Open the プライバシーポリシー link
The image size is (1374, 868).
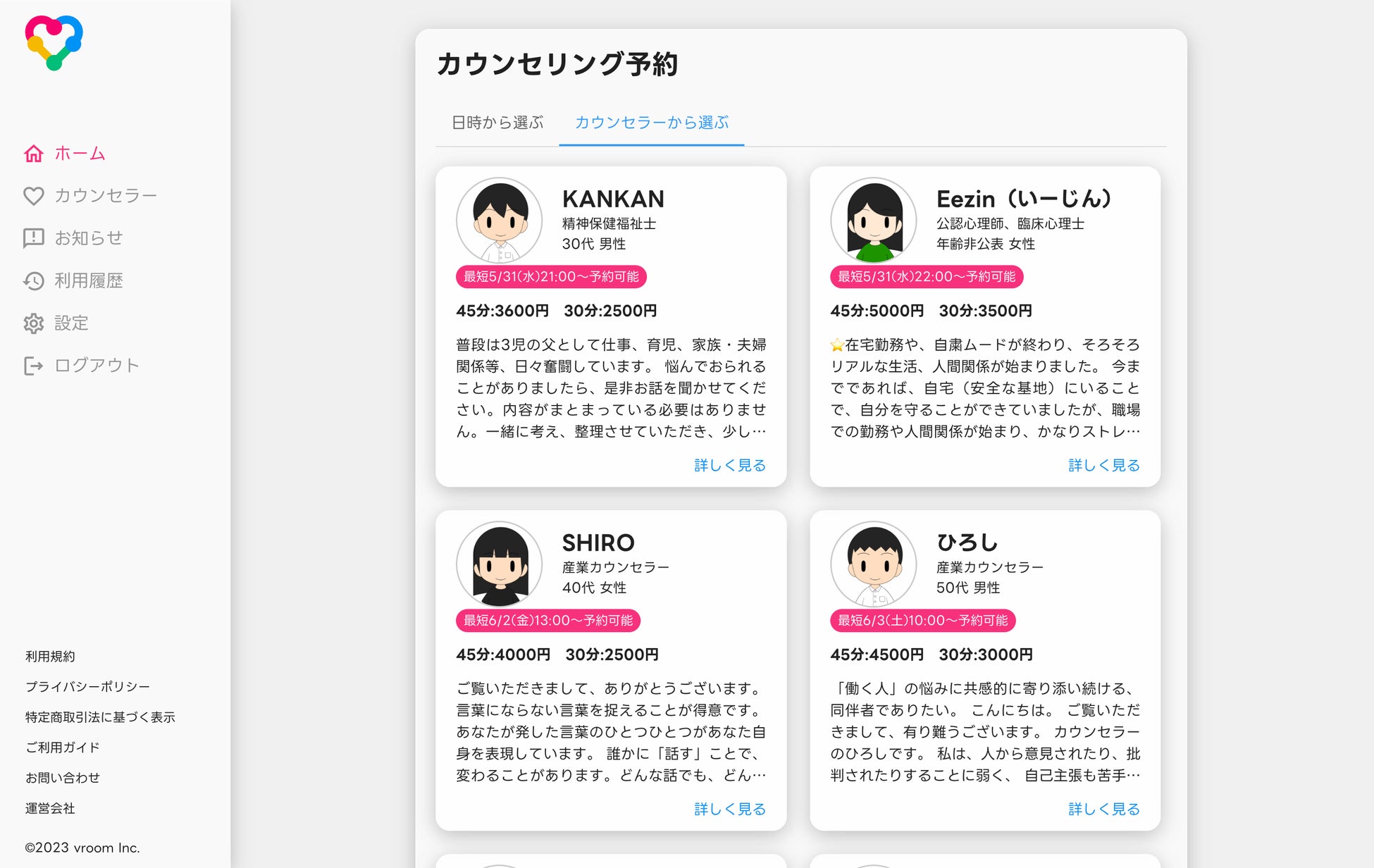pyautogui.click(x=87, y=687)
